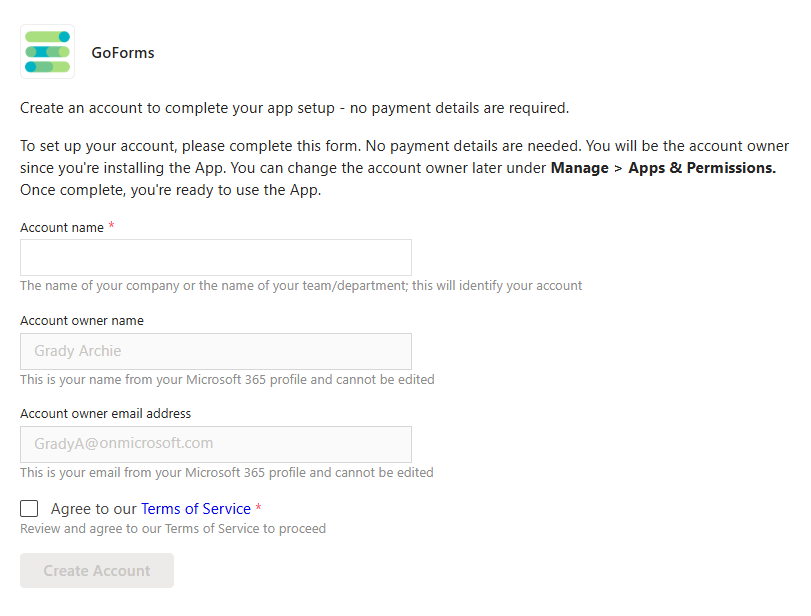811x616 pixels.
Task: Click the company or team name hint text
Action: (x=300, y=286)
